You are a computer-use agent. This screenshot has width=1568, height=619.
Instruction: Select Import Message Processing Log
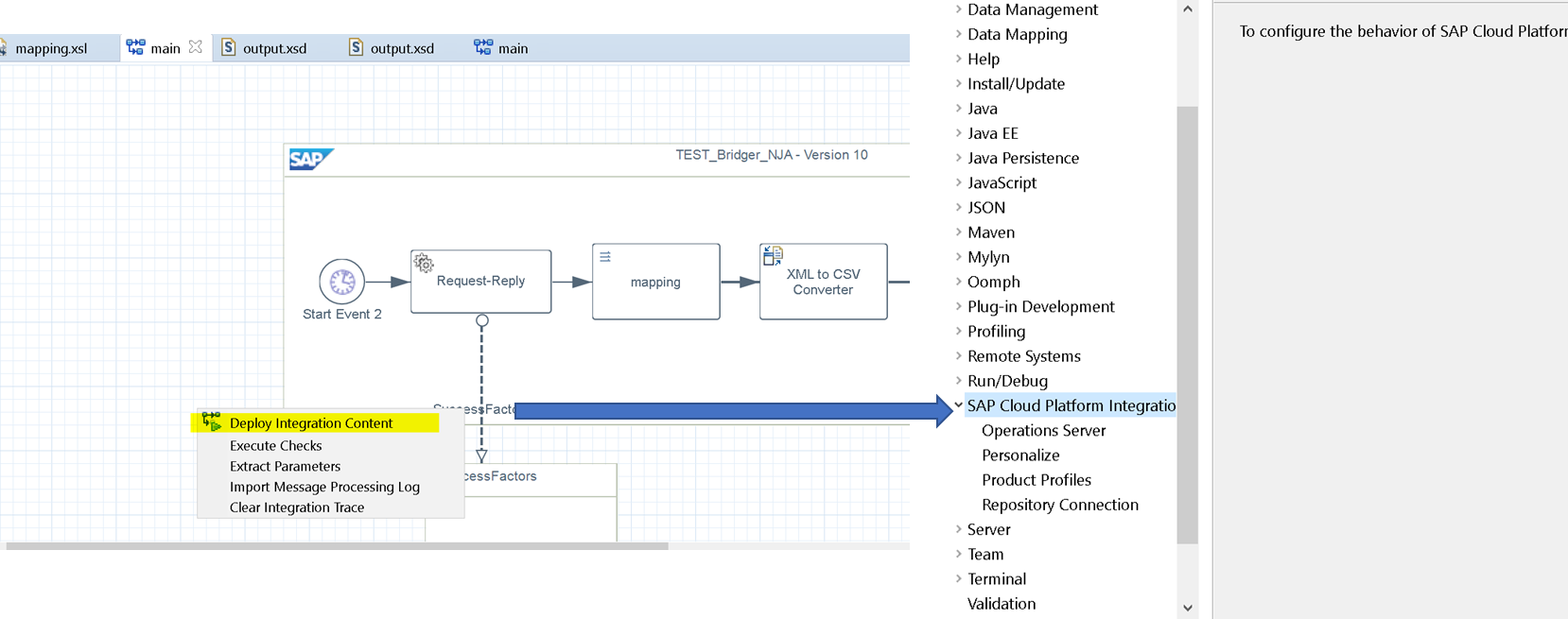(324, 487)
